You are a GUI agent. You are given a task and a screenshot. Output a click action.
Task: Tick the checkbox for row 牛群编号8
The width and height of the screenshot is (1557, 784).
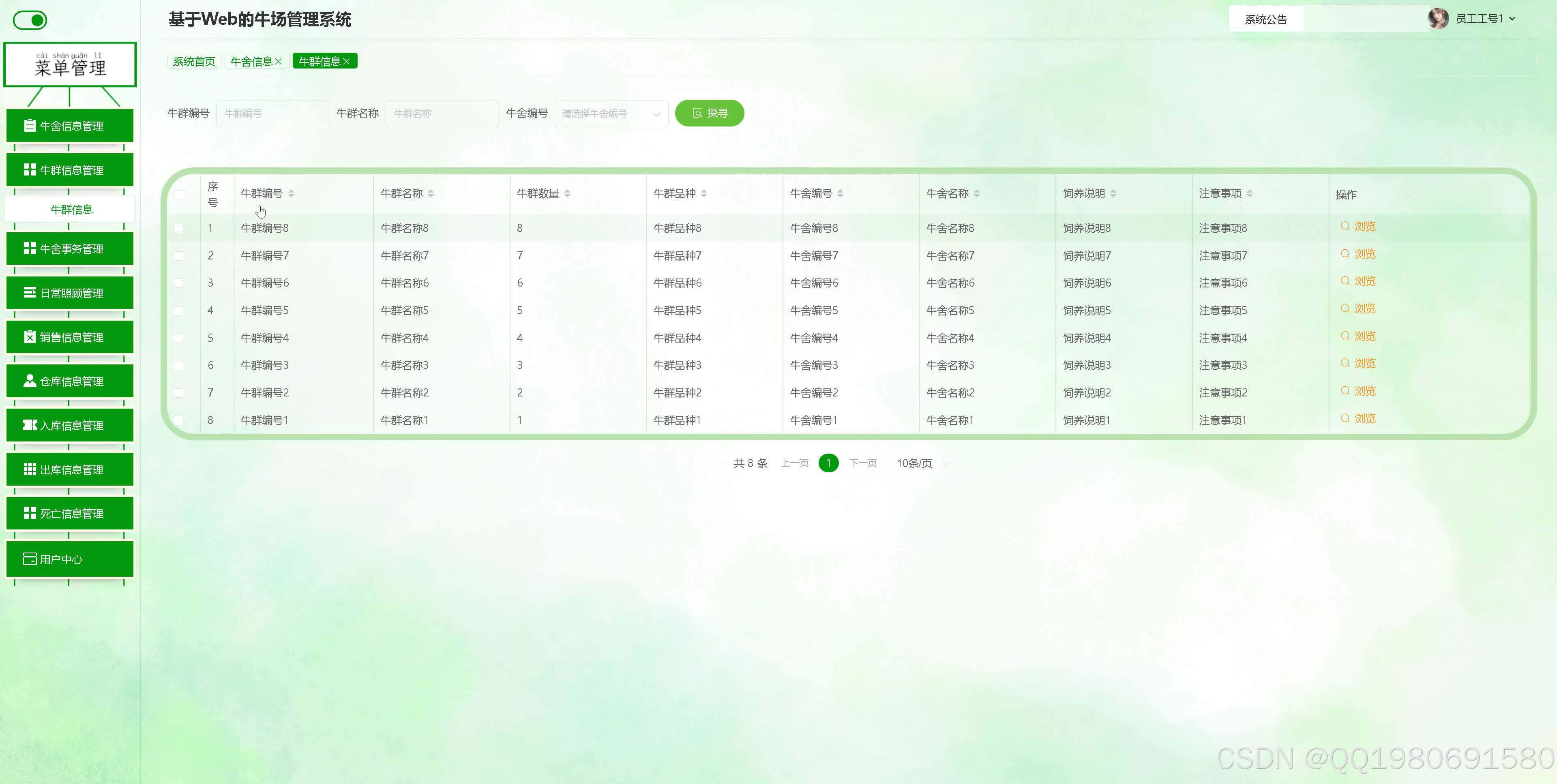pos(179,229)
